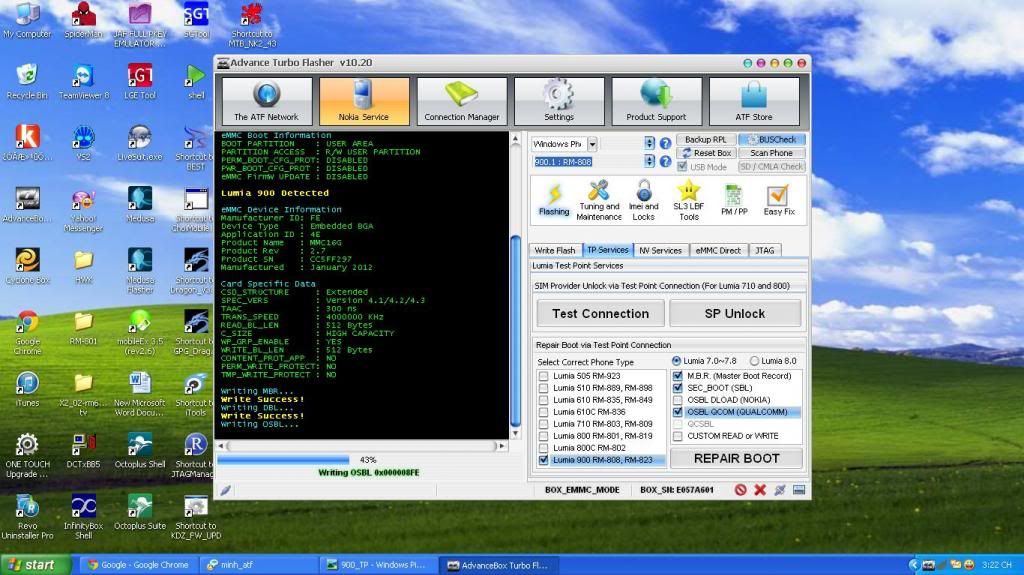Click the red X status bar icon
Screen dimensions: 1024x575
click(760, 489)
